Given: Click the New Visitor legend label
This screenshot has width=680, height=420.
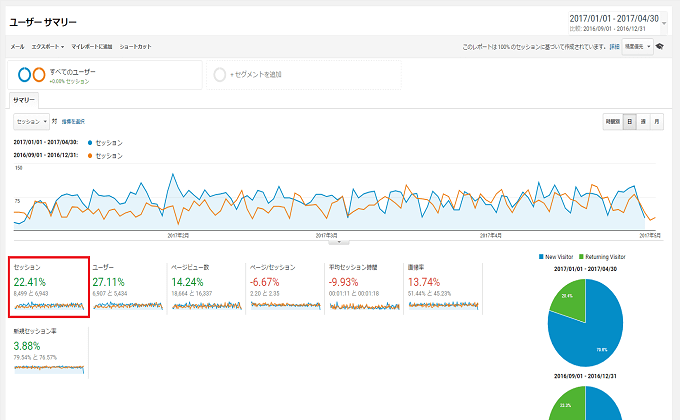Looking at the screenshot, I should pos(559,257).
